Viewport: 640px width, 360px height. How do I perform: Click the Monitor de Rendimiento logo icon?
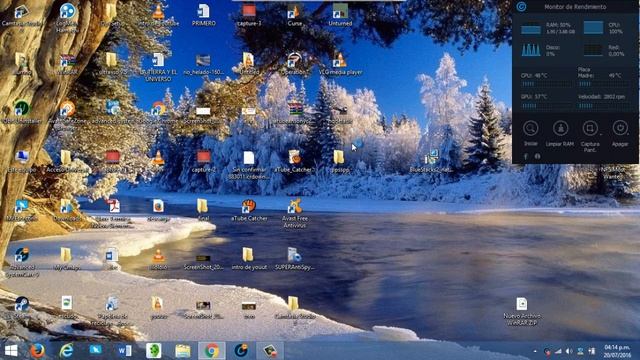point(521,7)
